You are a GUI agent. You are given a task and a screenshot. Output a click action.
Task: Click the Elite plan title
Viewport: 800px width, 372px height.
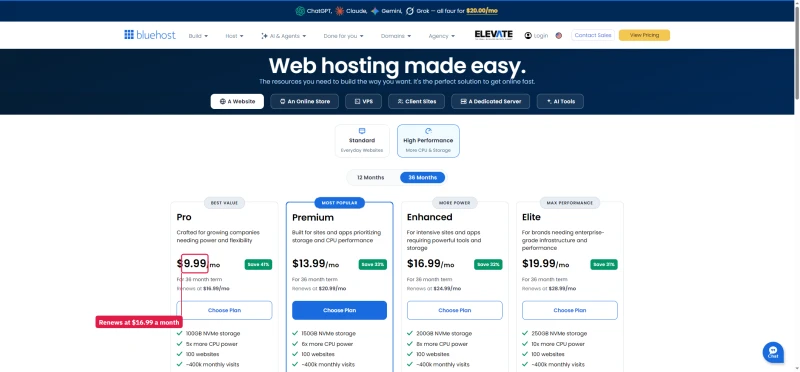point(531,217)
